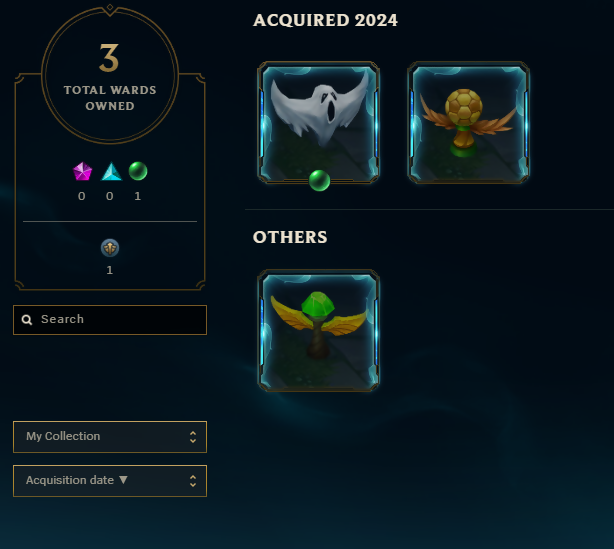Image resolution: width=614 pixels, height=549 pixels.
Task: Click the green orb badge under ghost ward
Action: click(x=320, y=181)
